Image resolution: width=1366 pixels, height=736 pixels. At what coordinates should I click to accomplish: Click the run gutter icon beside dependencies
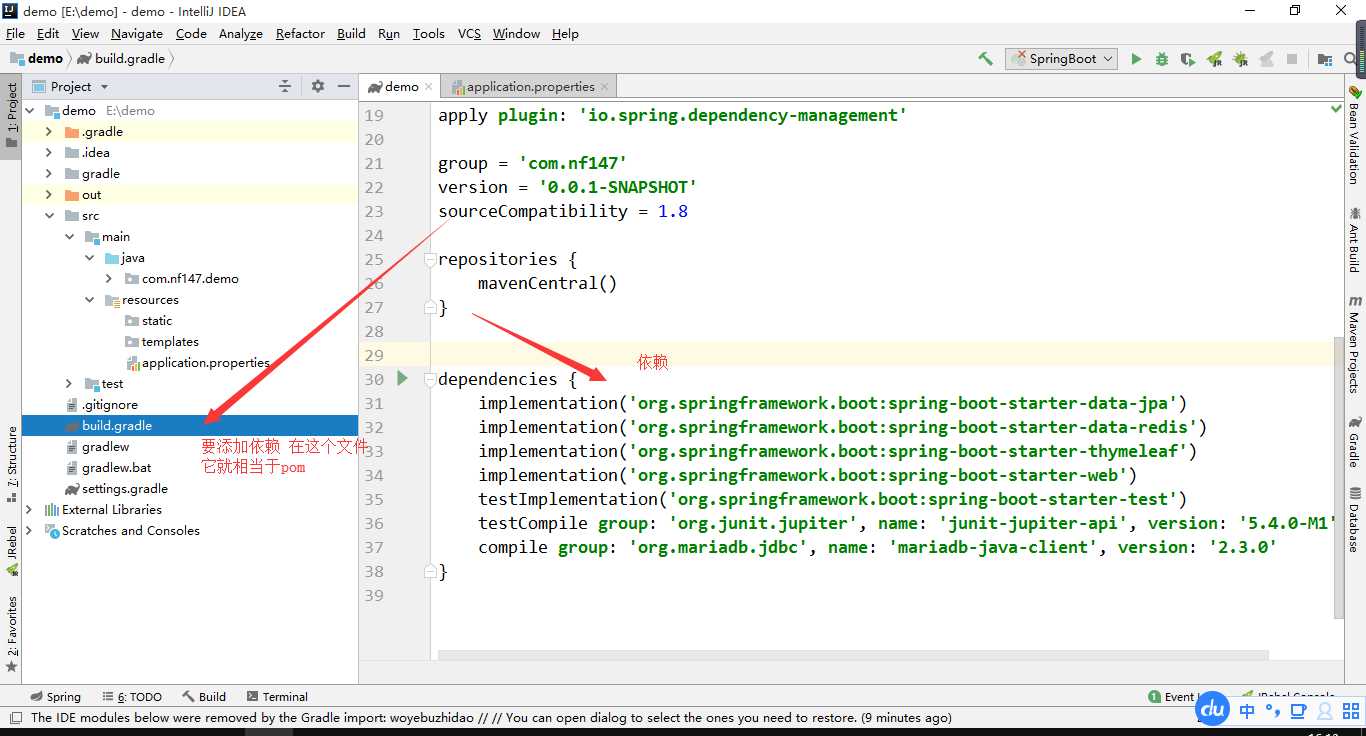click(x=402, y=379)
